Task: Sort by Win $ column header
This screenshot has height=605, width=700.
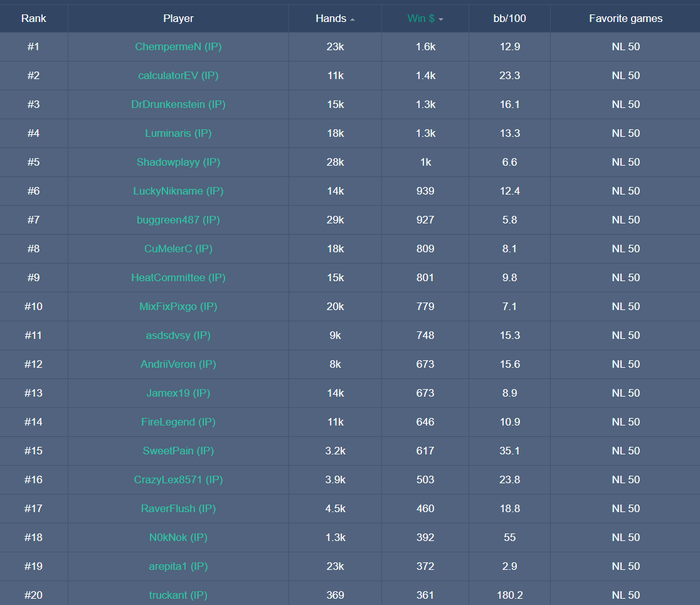Action: pyautogui.click(x=425, y=18)
